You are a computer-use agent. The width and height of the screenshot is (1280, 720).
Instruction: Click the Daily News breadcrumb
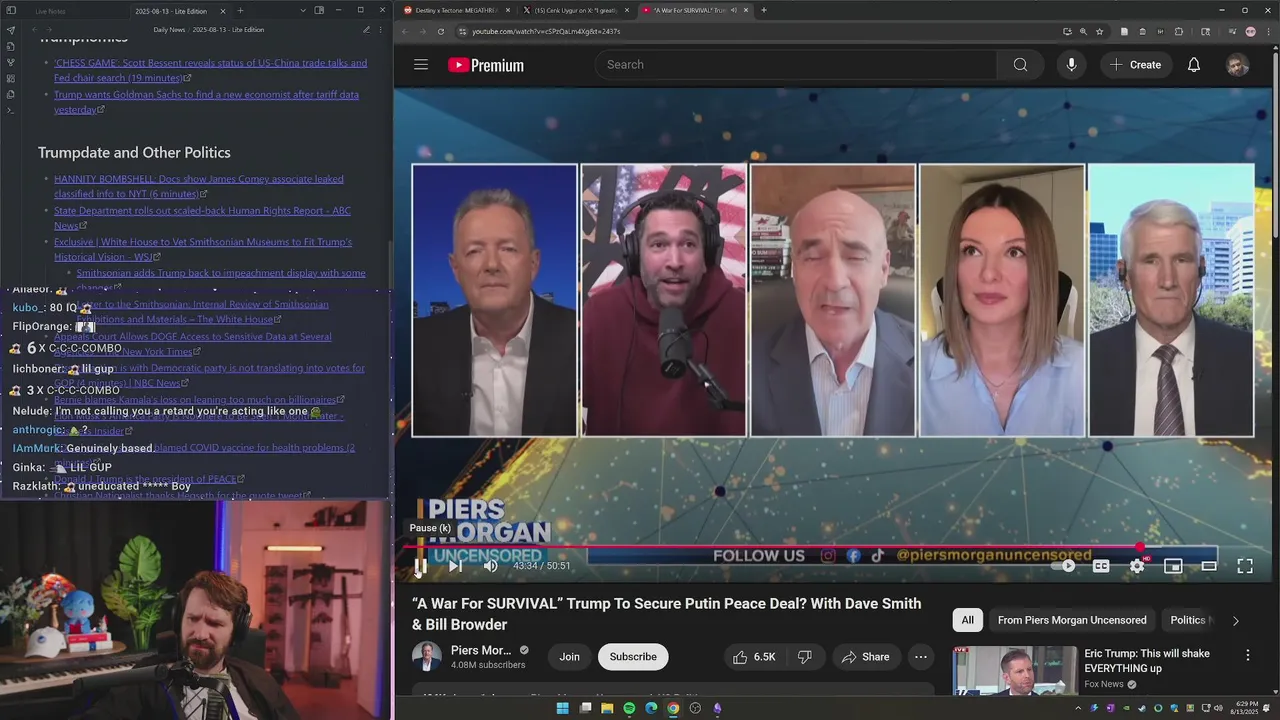click(169, 30)
